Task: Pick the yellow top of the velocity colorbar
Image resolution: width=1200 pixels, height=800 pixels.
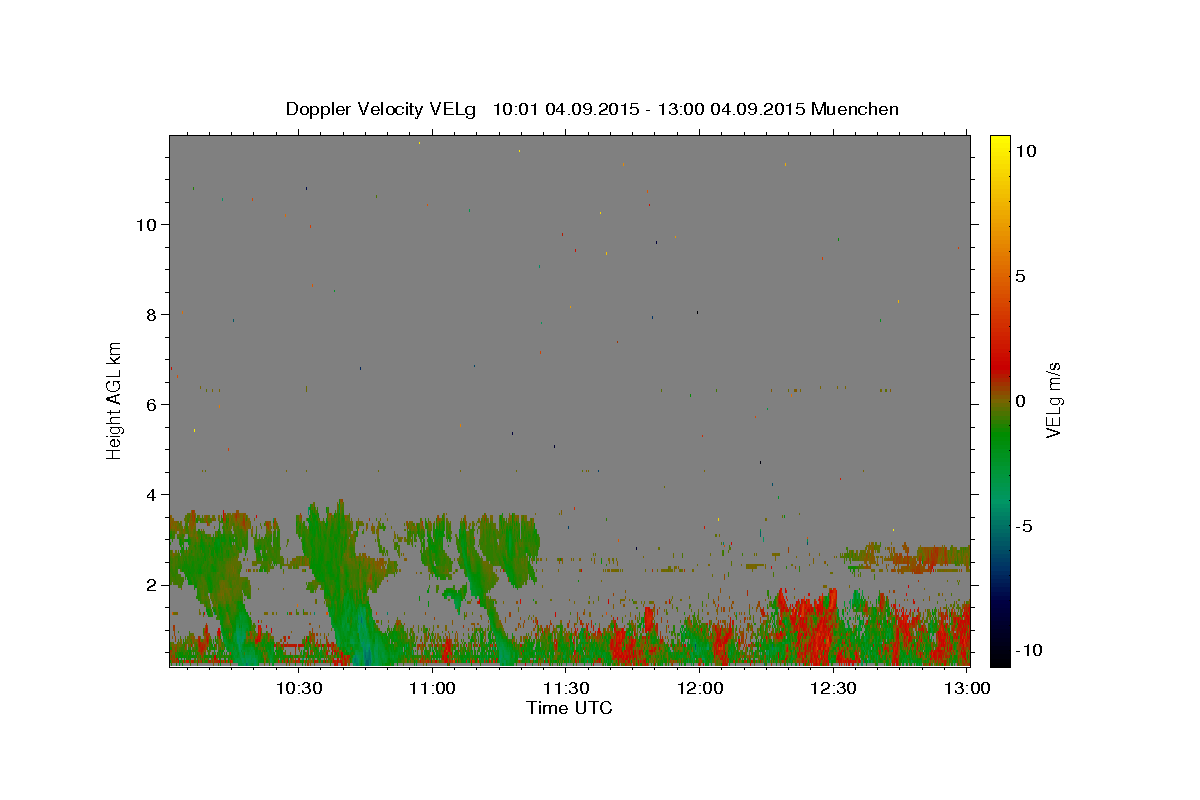Action: 999,146
